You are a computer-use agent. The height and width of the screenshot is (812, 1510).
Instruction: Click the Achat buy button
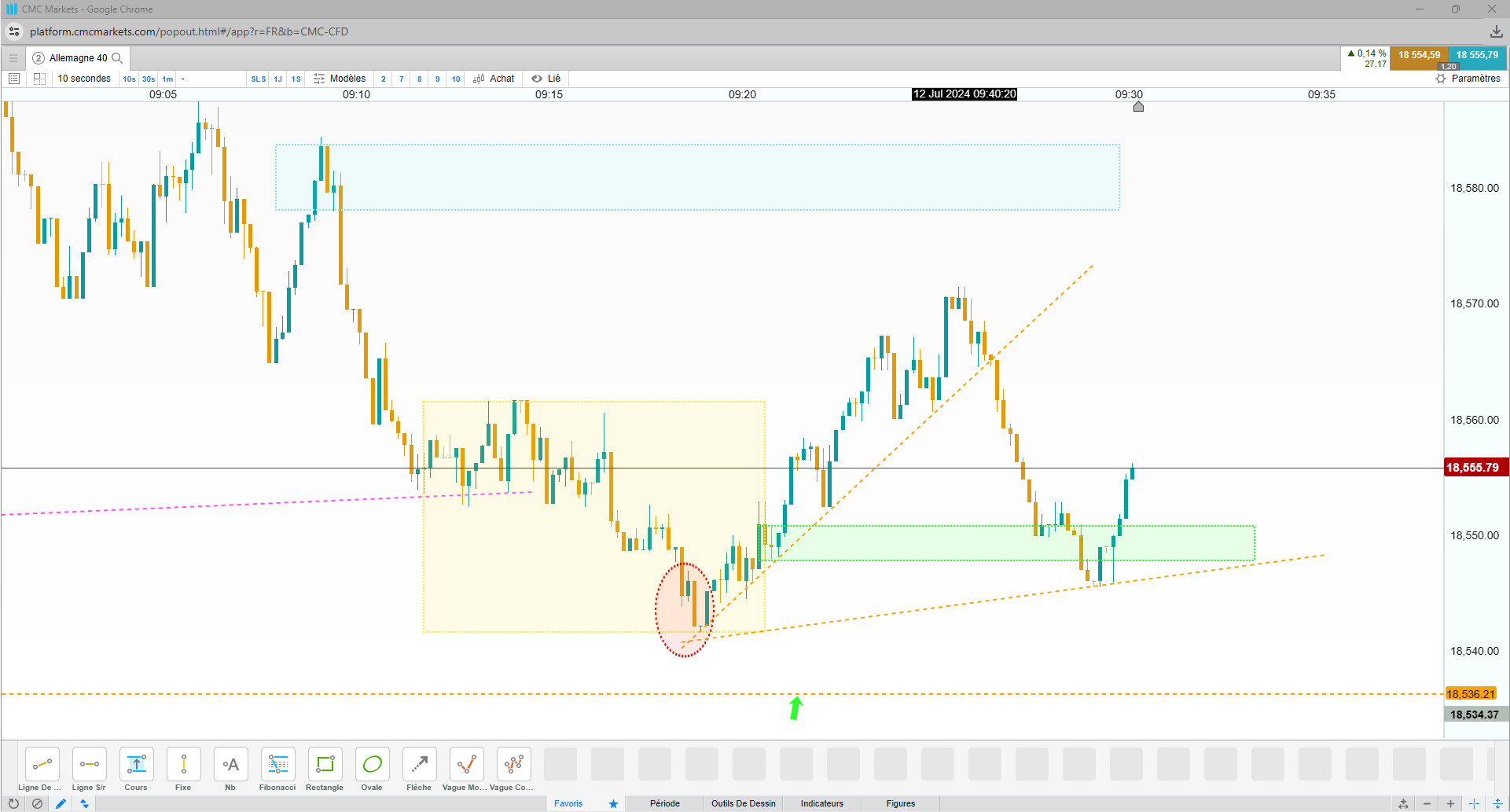pos(494,79)
